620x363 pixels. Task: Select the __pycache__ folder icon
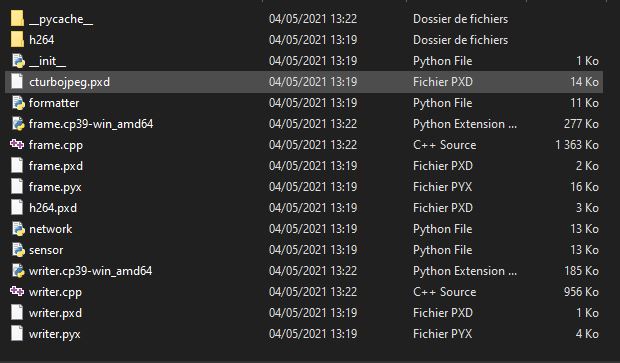[17, 19]
